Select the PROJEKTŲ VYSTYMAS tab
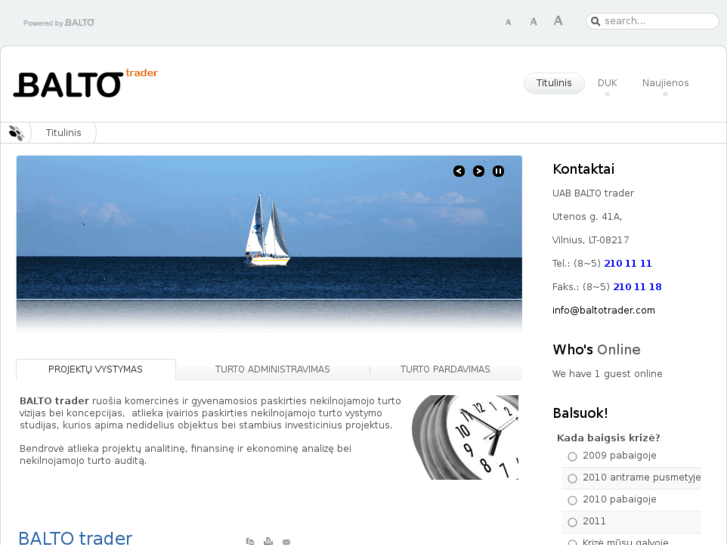The width and height of the screenshot is (727, 545). pos(96,369)
